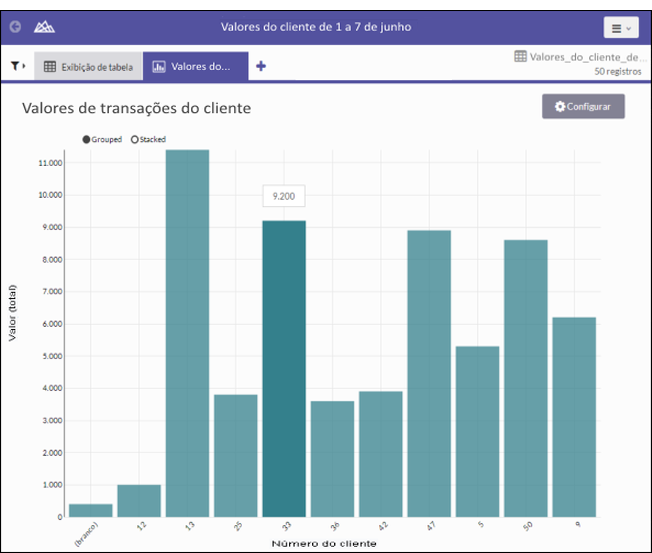The width and height of the screenshot is (652, 553).
Task: Open the hamburger menu dropdown
Action: click(x=620, y=28)
